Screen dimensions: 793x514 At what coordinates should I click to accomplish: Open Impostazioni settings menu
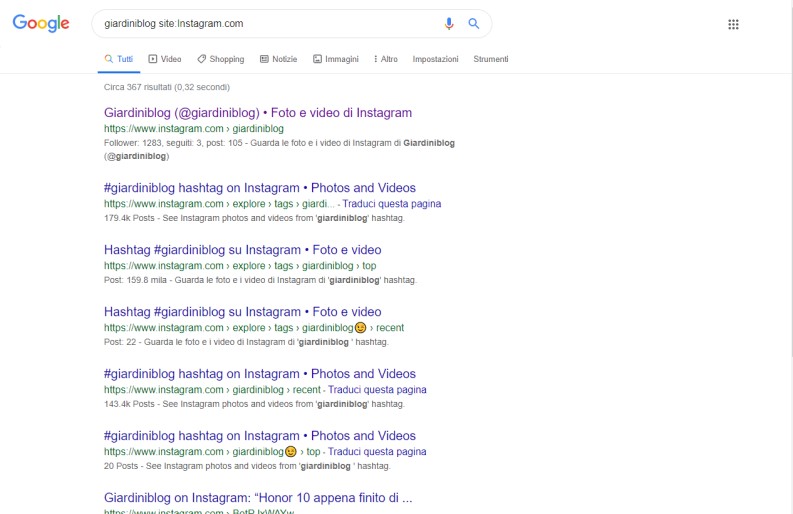435,59
